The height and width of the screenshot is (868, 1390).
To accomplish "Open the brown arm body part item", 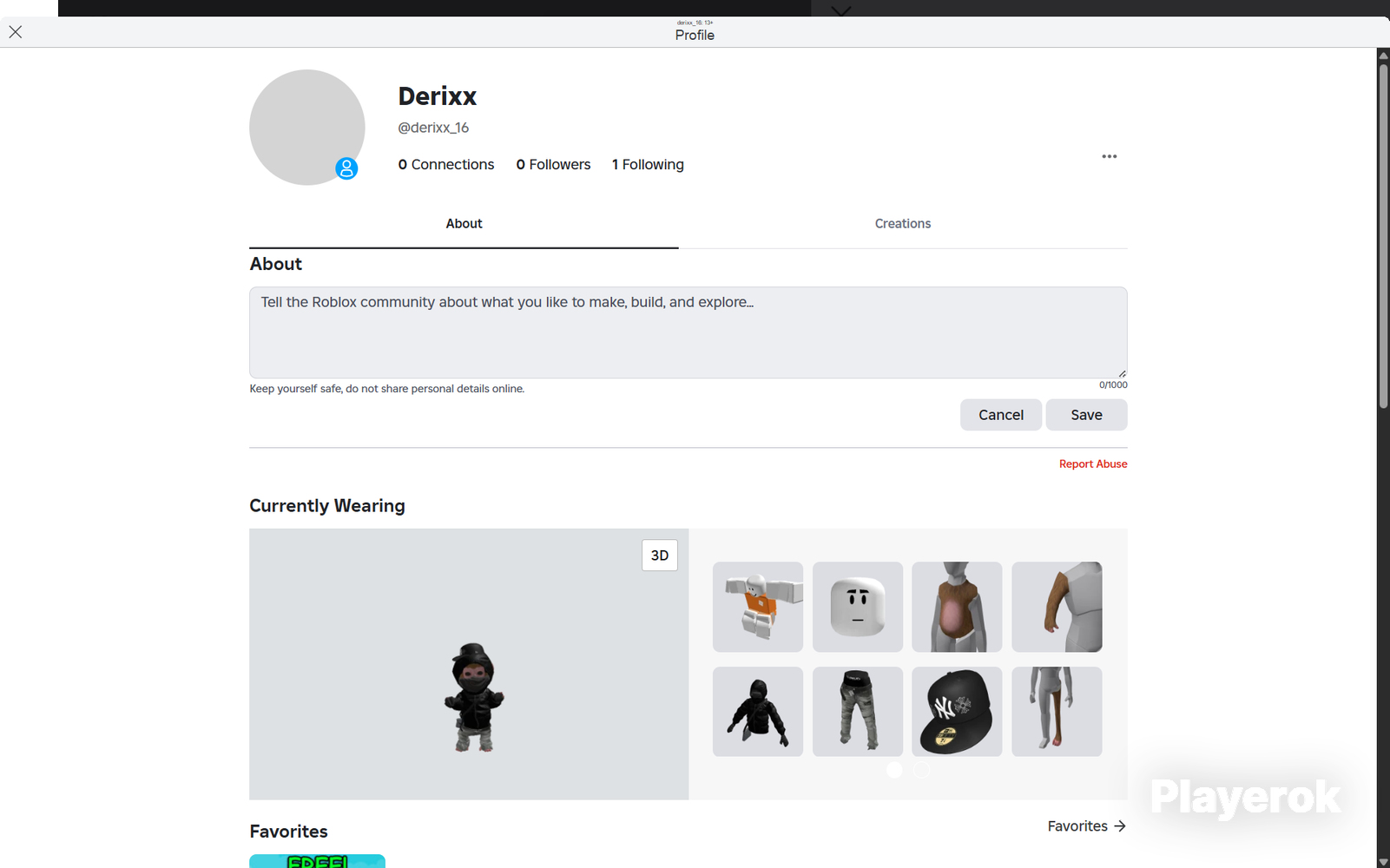I will (x=1057, y=607).
